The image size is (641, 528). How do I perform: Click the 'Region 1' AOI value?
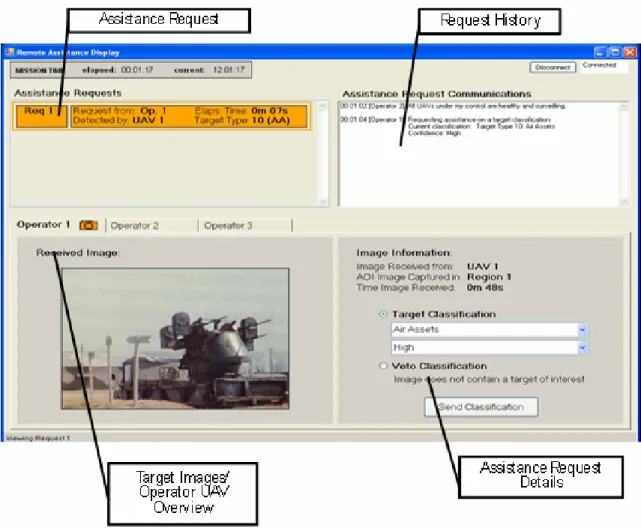click(x=489, y=277)
